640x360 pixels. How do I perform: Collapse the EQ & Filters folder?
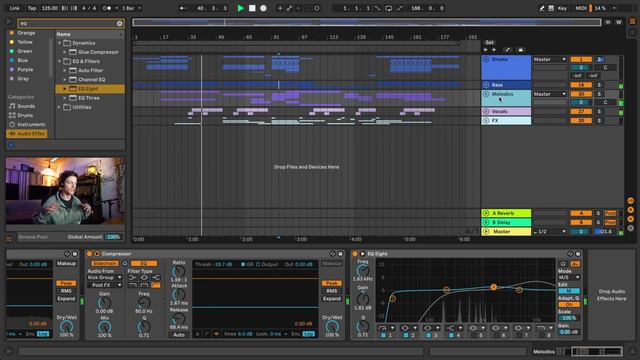60,61
